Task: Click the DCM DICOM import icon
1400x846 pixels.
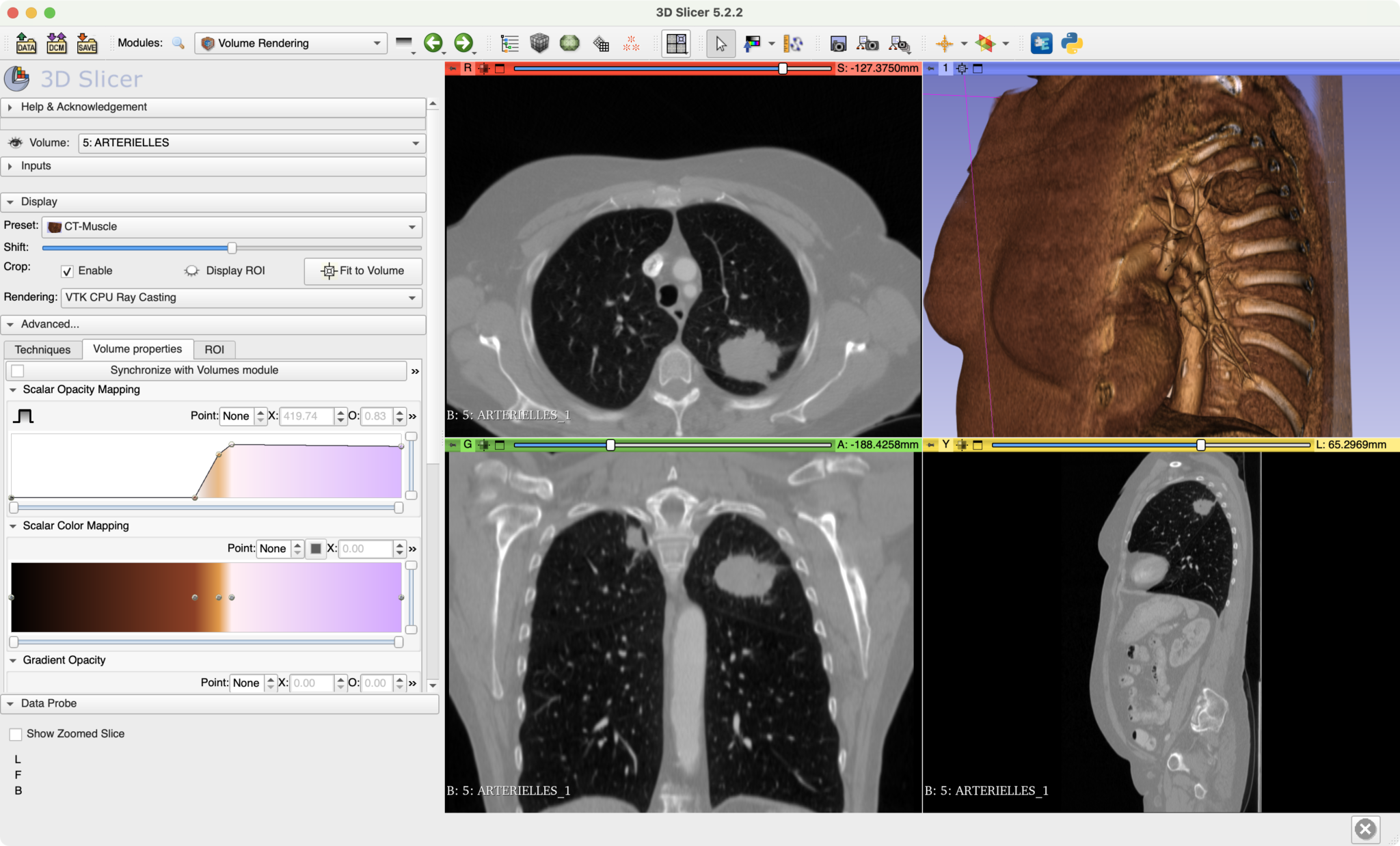Action: click(57, 43)
